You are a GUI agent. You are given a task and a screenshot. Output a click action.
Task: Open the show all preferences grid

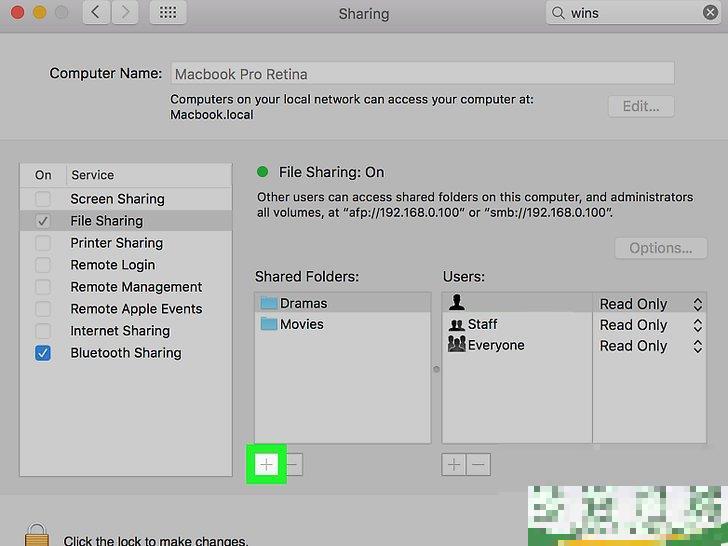pos(168,13)
